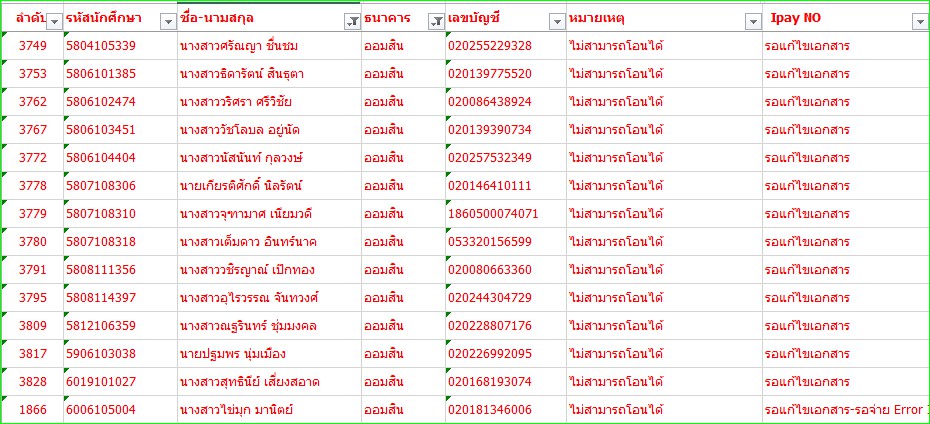Screen dimensions: 930x424
Task: Select the Ipay cell containing รอจ่าย Error
Action: tap(845, 410)
